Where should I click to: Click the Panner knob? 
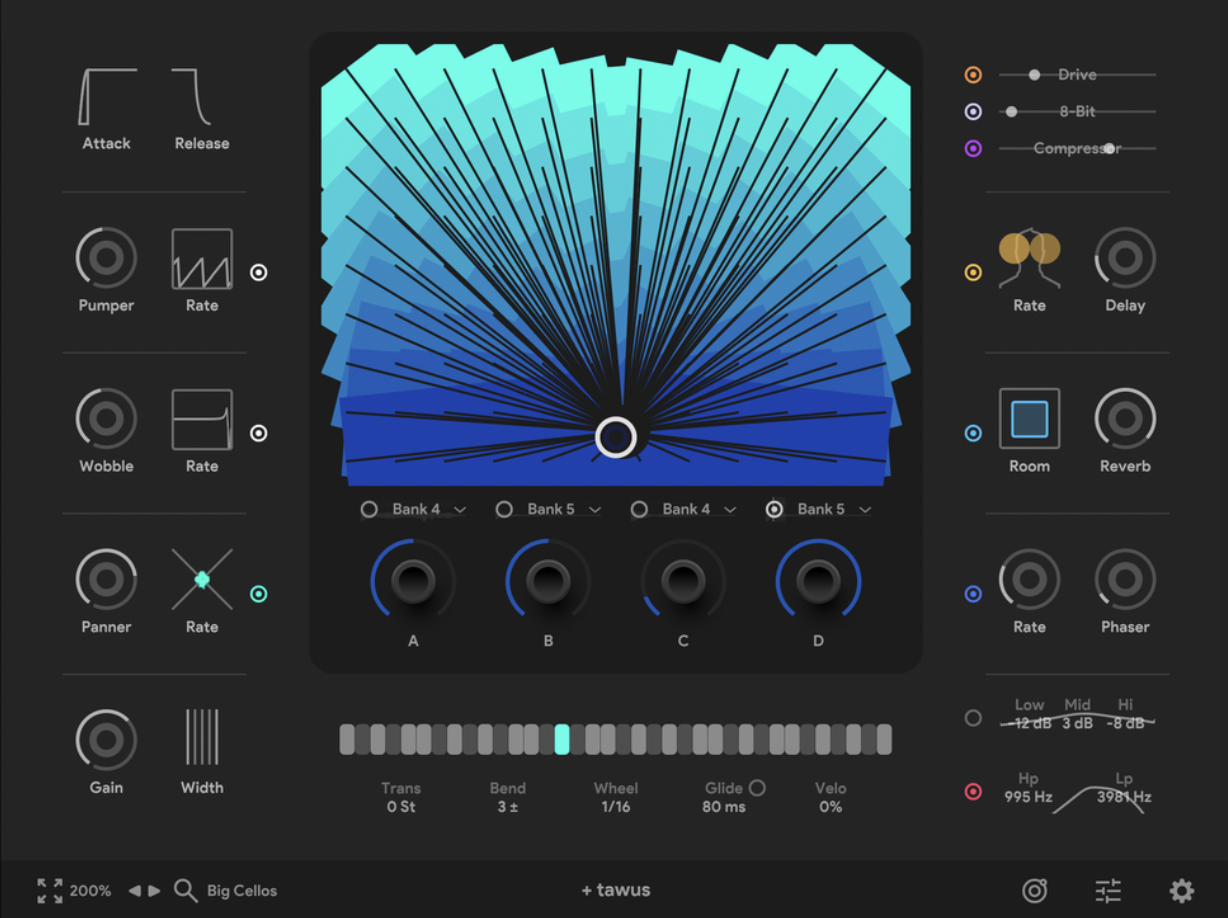[x=106, y=579]
